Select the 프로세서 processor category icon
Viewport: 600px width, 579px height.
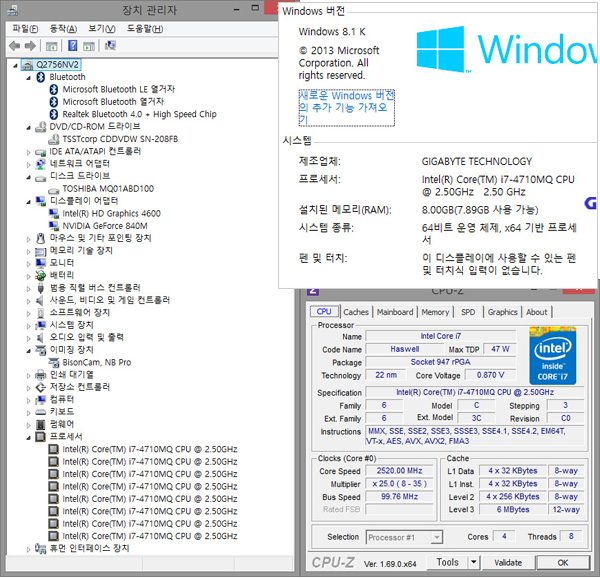click(41, 437)
